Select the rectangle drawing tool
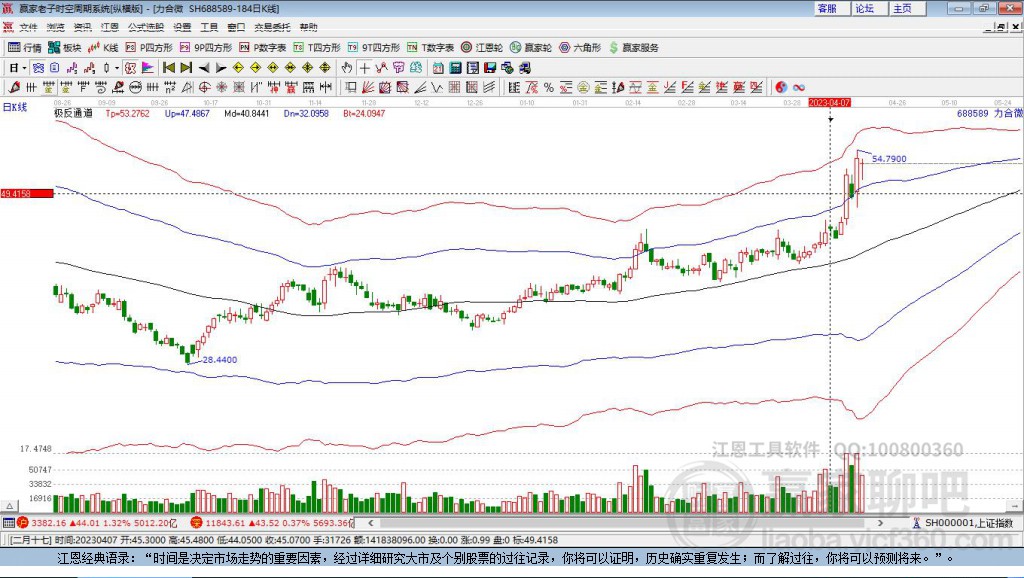The width and height of the screenshot is (1024, 578). [351, 87]
